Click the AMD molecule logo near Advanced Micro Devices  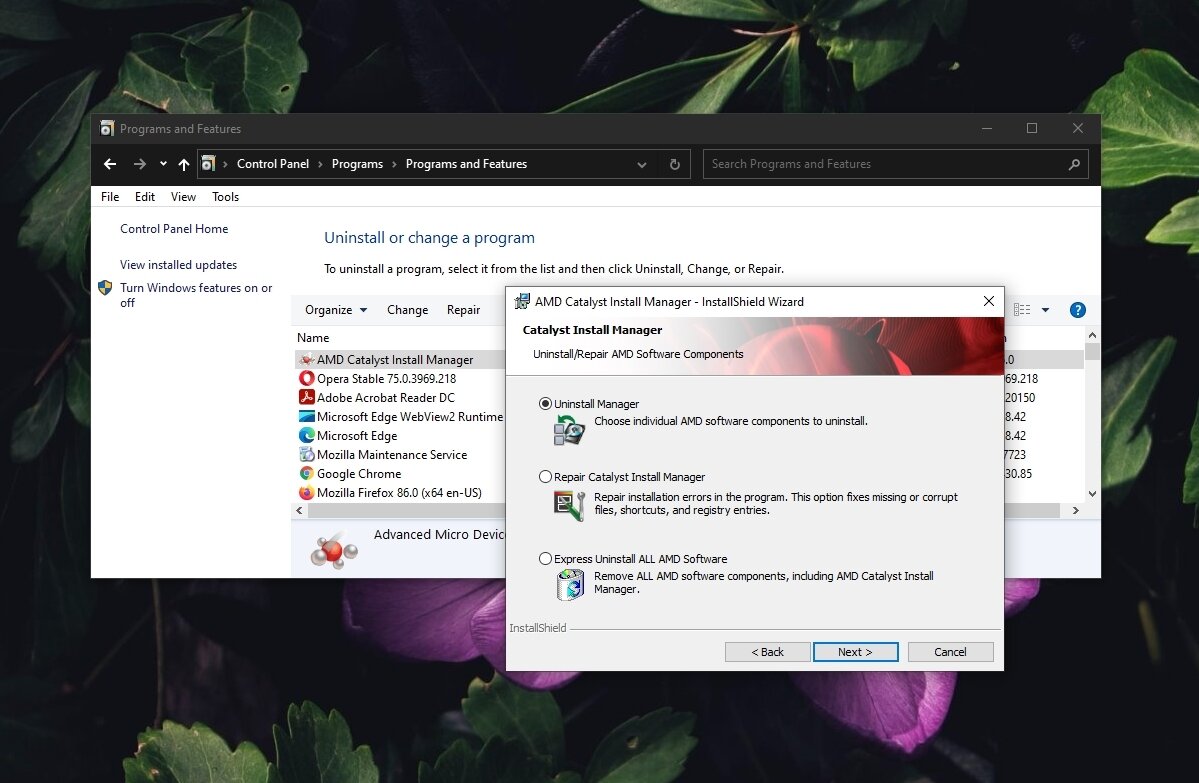click(x=337, y=551)
